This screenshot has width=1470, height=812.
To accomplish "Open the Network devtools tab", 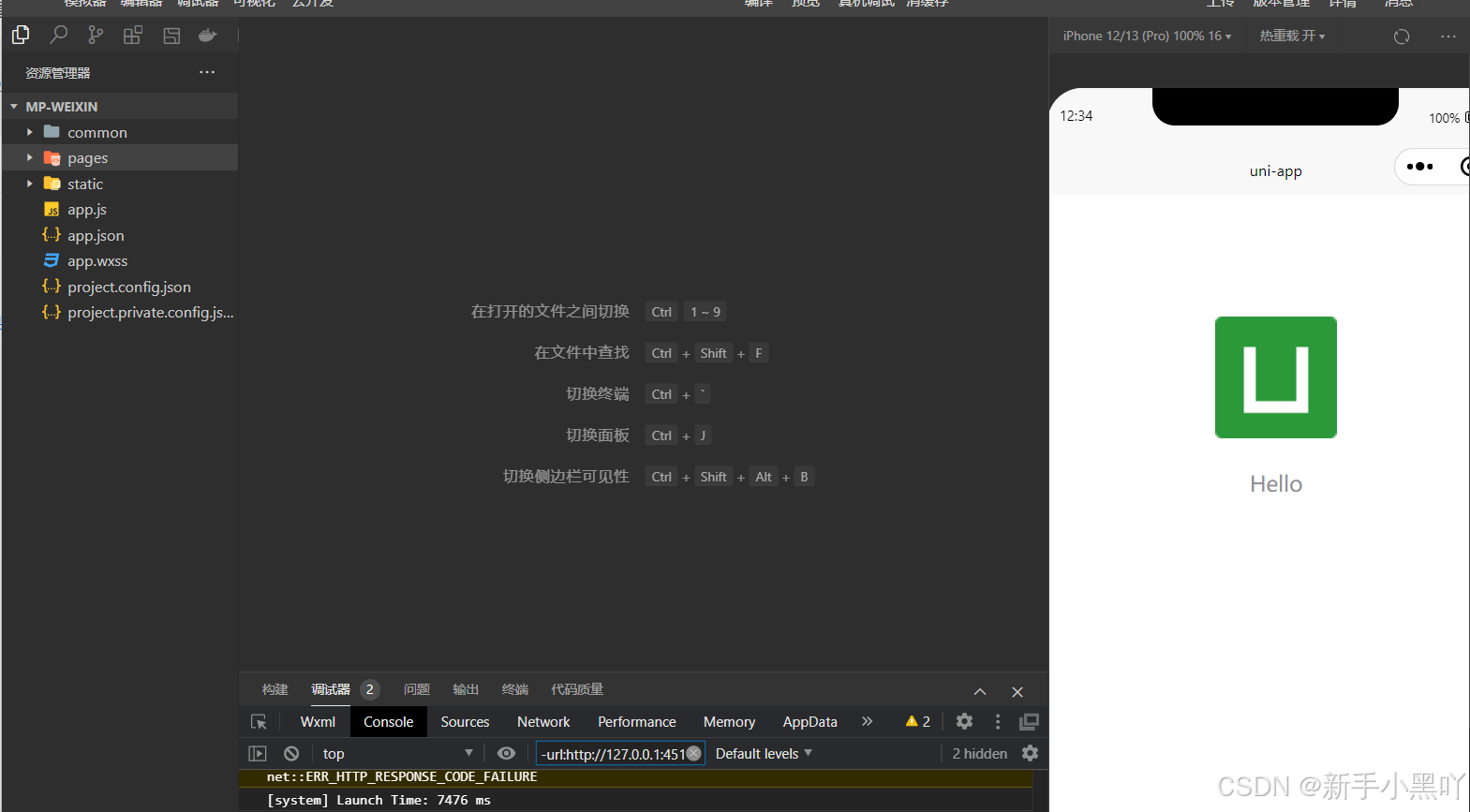I will (543, 721).
